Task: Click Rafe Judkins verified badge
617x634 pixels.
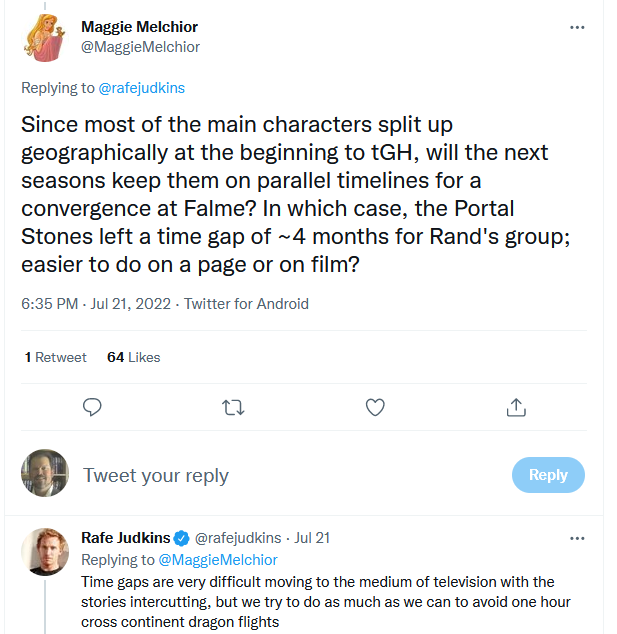Action: pos(182,539)
